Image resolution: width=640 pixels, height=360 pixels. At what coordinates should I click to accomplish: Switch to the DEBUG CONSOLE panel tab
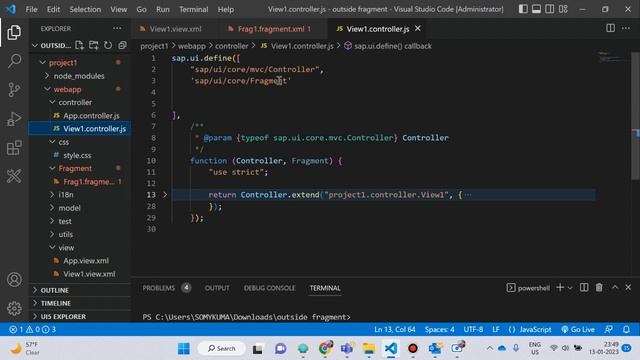269,288
